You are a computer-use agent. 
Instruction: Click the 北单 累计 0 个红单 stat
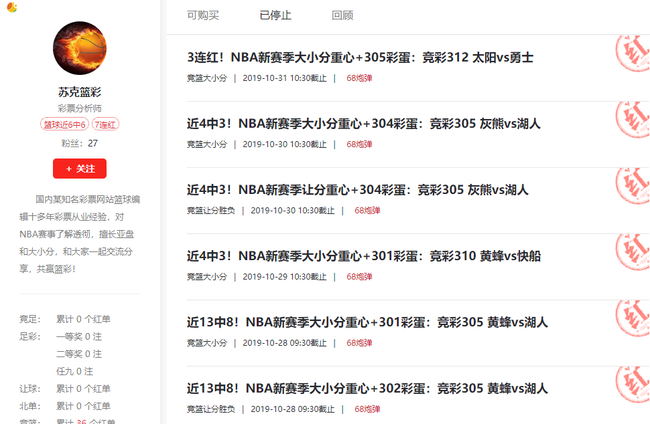point(65,406)
